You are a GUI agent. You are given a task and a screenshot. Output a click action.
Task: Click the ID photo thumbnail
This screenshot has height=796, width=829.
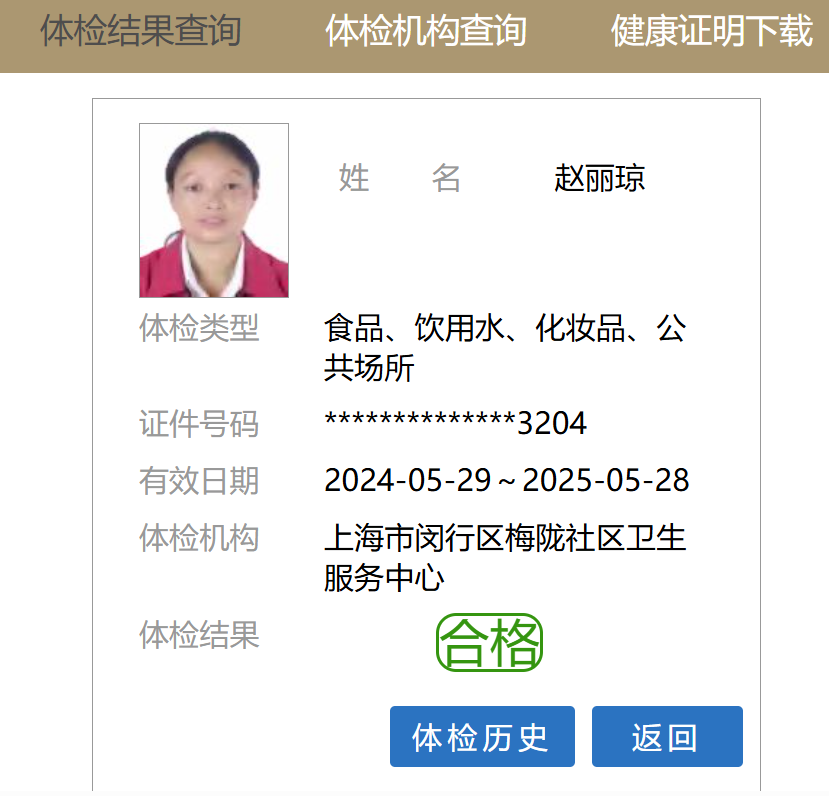coord(214,210)
